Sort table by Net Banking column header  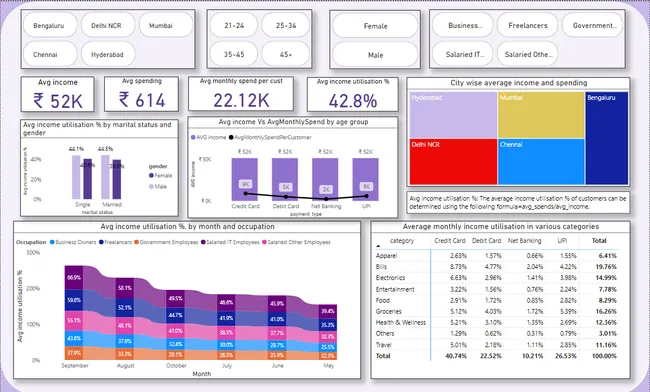point(525,241)
